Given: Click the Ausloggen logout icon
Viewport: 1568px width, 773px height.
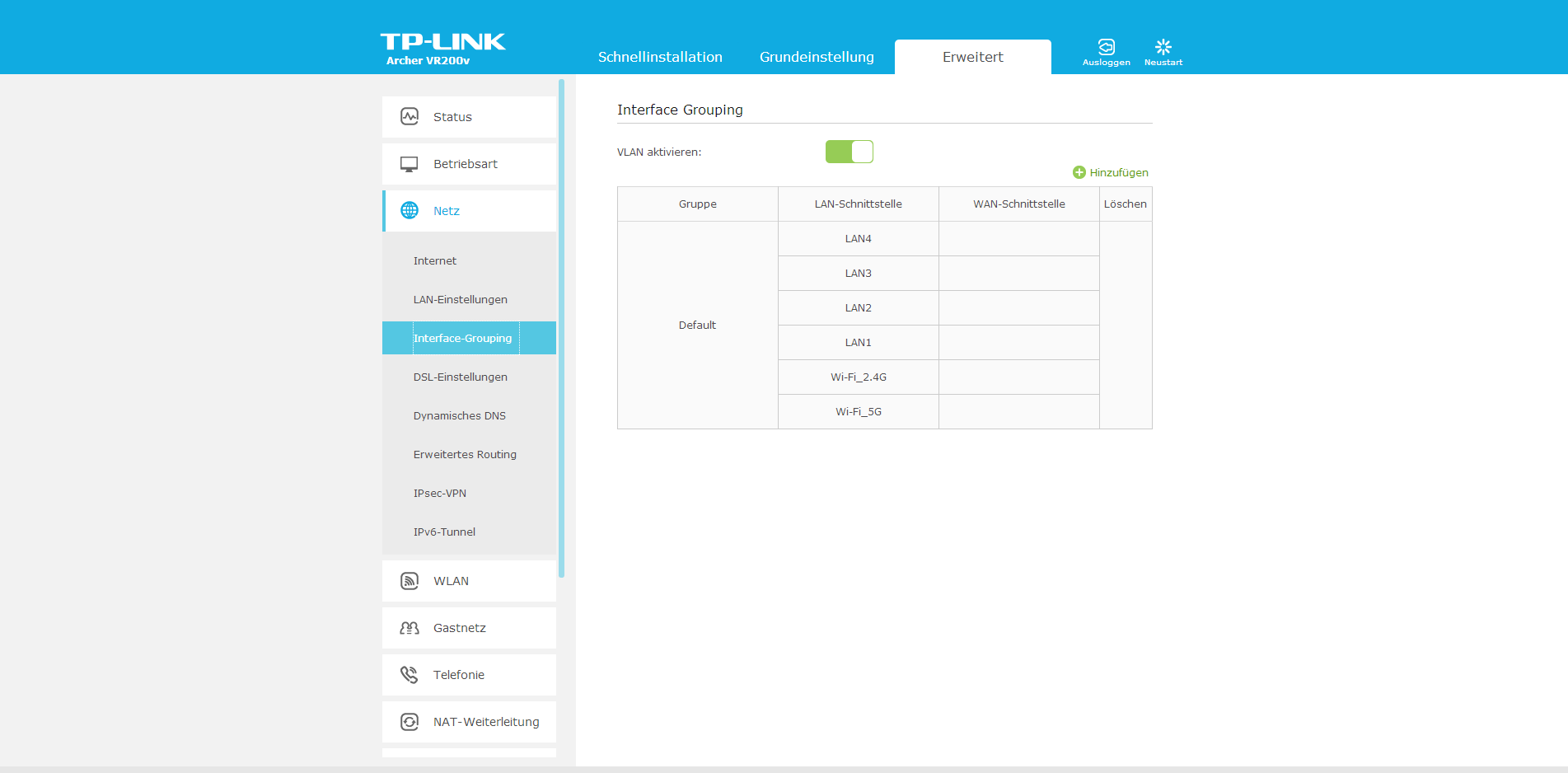Looking at the screenshot, I should 1106,47.
